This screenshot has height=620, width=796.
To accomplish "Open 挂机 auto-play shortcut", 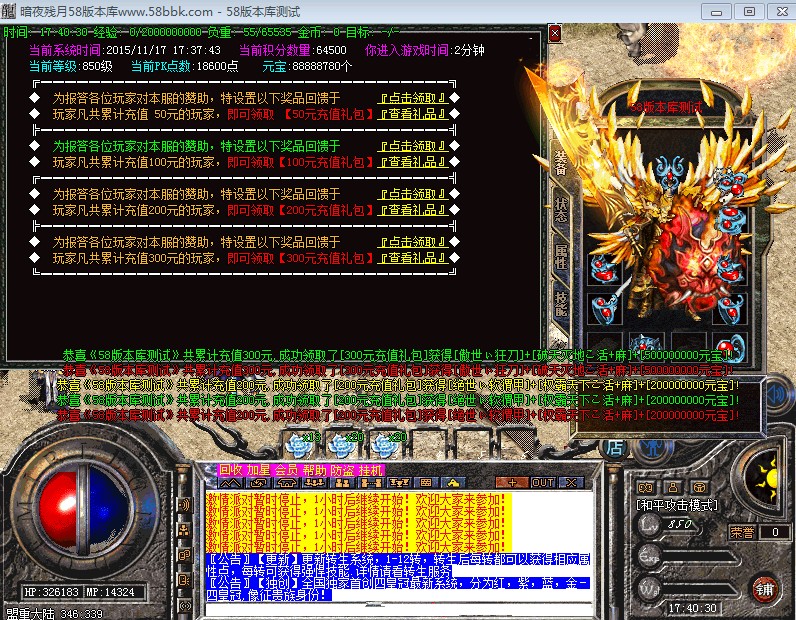I will pyautogui.click(x=371, y=470).
